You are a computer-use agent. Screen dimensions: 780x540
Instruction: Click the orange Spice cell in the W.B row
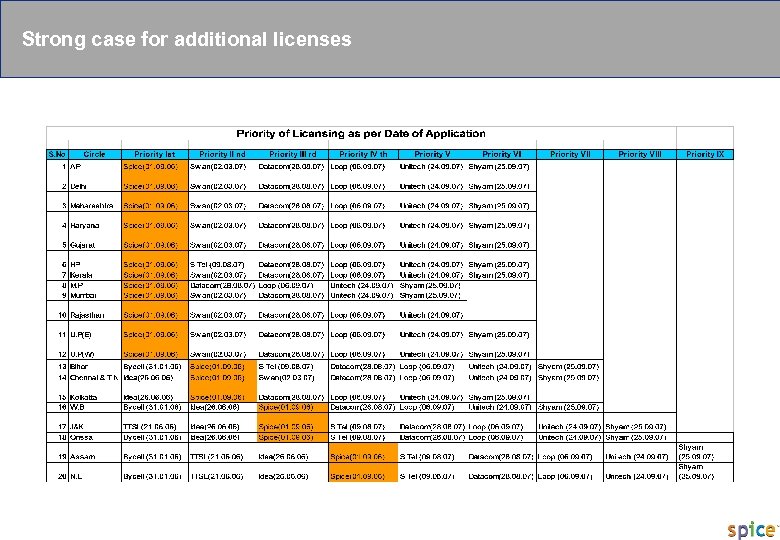coord(292,407)
